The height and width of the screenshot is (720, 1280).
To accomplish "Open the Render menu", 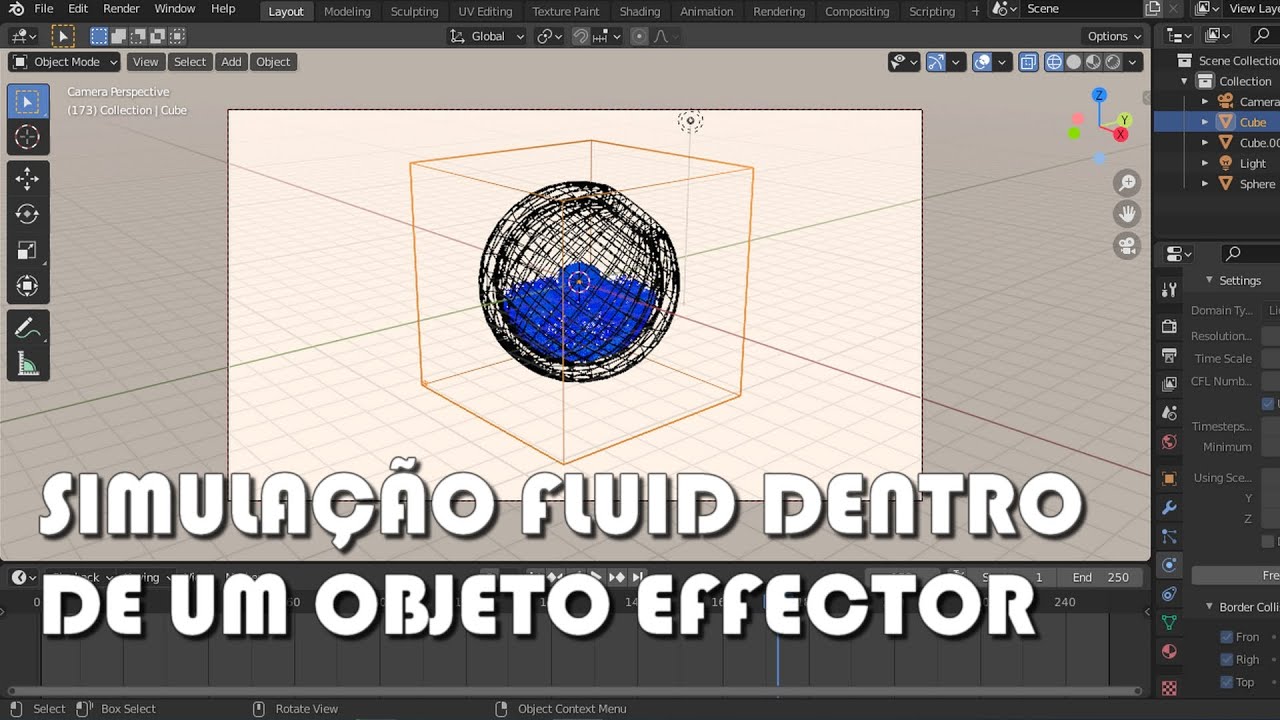I will (121, 9).
